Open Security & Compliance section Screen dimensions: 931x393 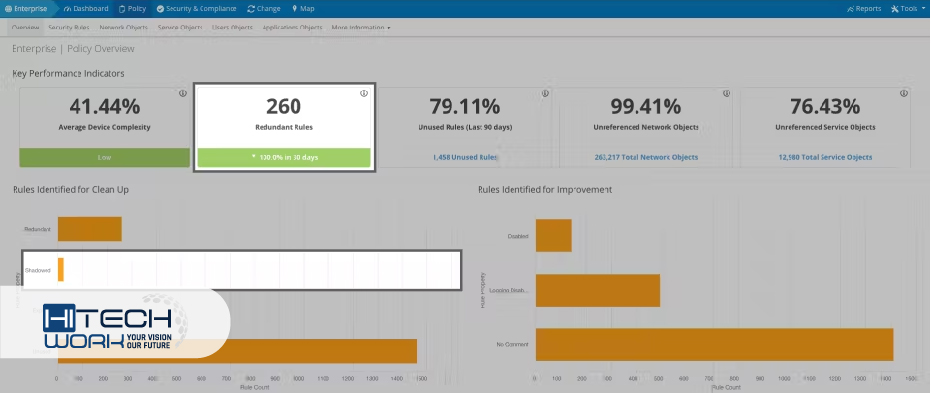[196, 9]
